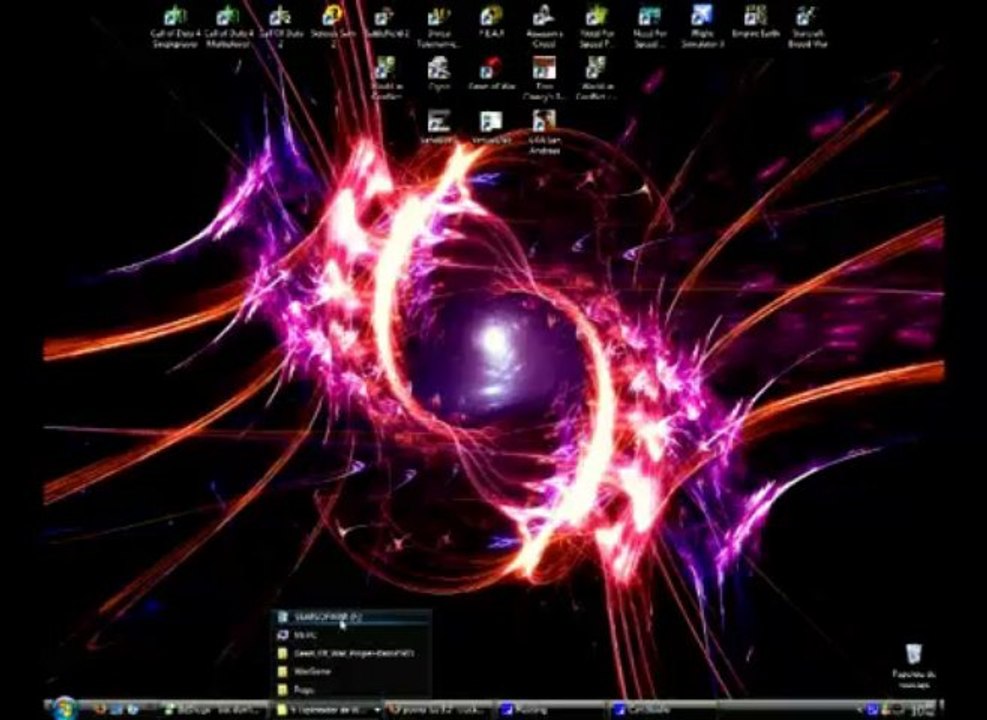Select the Unreal Tournament desktop icon

pos(439,26)
